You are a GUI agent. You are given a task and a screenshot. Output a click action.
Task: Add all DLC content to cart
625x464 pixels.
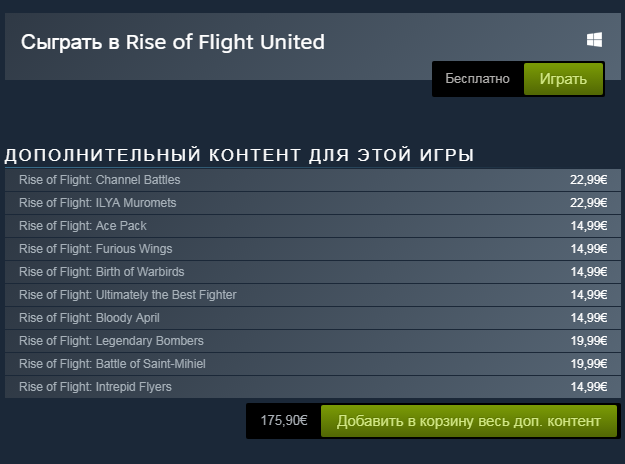point(469,421)
